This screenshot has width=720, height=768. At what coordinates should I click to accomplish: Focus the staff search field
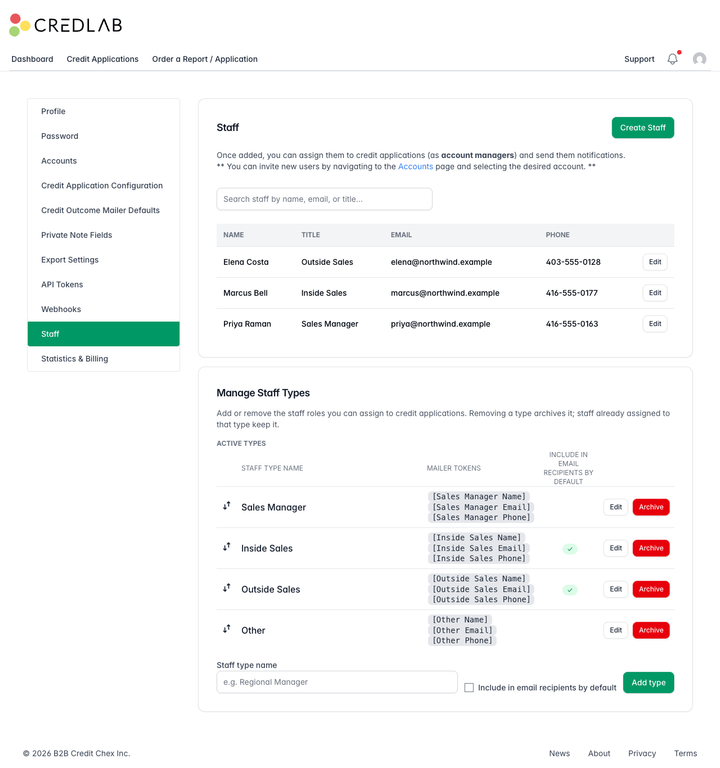pos(324,199)
